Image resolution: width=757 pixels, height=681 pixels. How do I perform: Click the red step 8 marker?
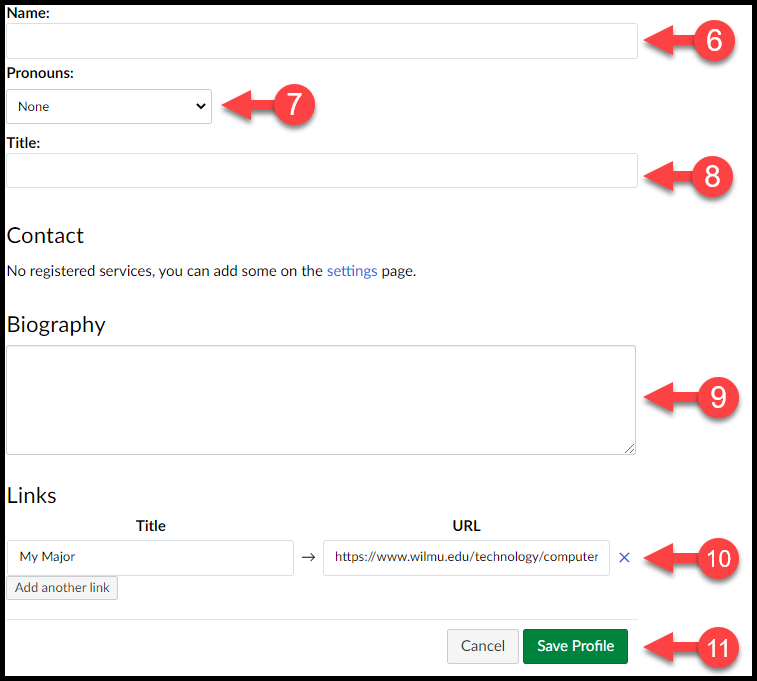point(712,176)
